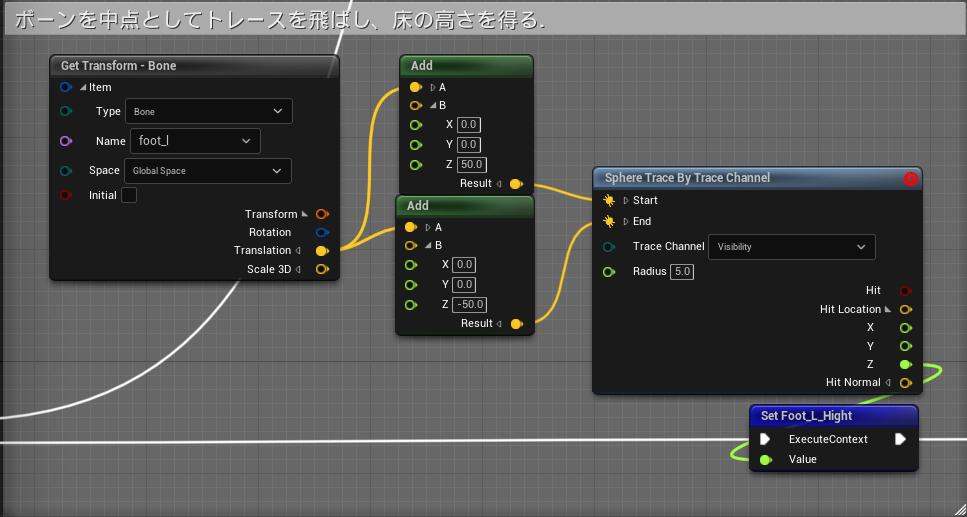This screenshot has height=517, width=967.
Task: Click the Start pin on Sphere Trace
Action: coord(609,201)
